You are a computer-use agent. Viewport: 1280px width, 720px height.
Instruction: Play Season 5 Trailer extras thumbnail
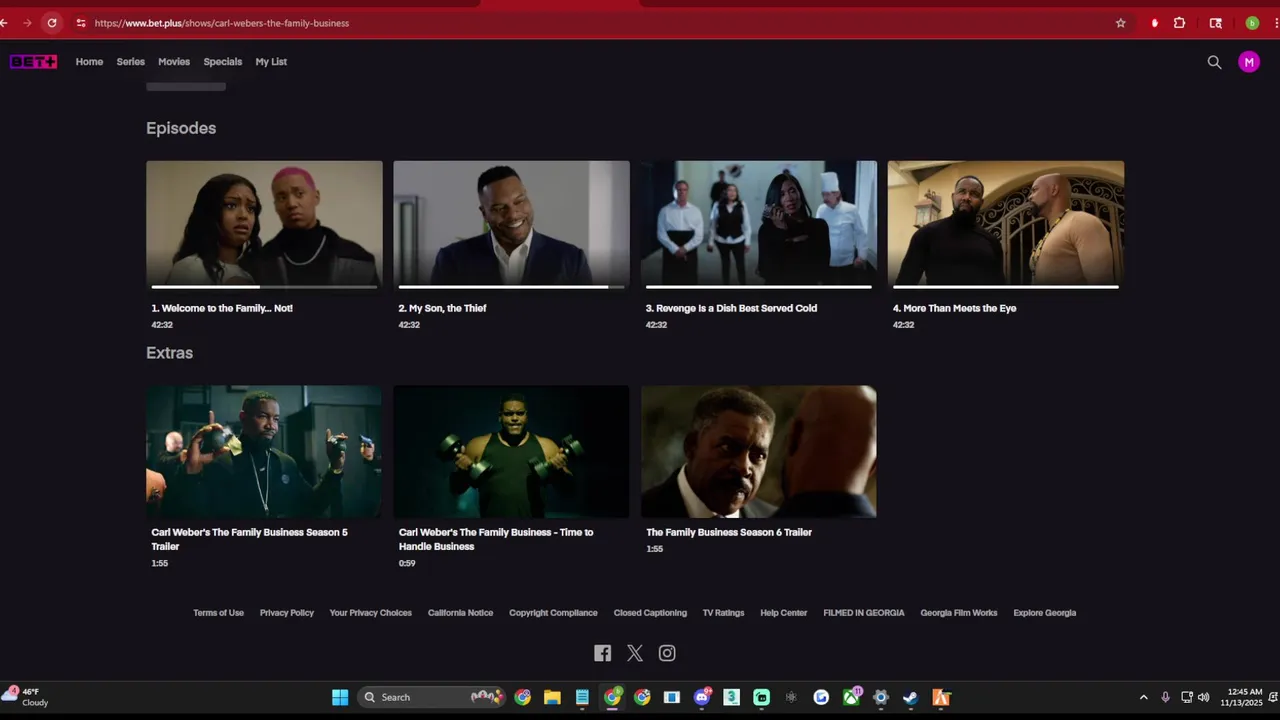point(264,451)
